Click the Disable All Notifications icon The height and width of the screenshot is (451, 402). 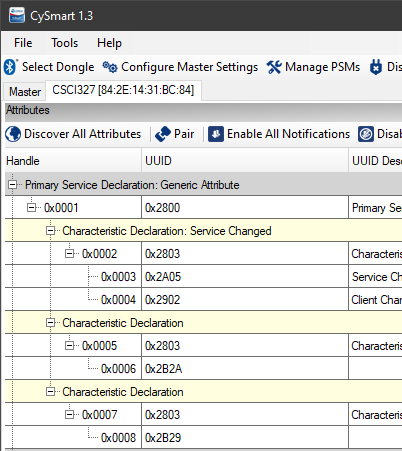click(366, 134)
